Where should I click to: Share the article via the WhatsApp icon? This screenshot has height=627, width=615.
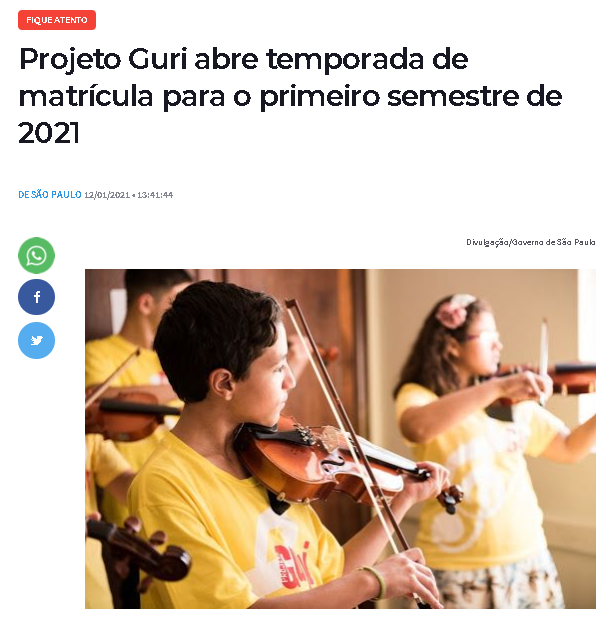coord(36,256)
